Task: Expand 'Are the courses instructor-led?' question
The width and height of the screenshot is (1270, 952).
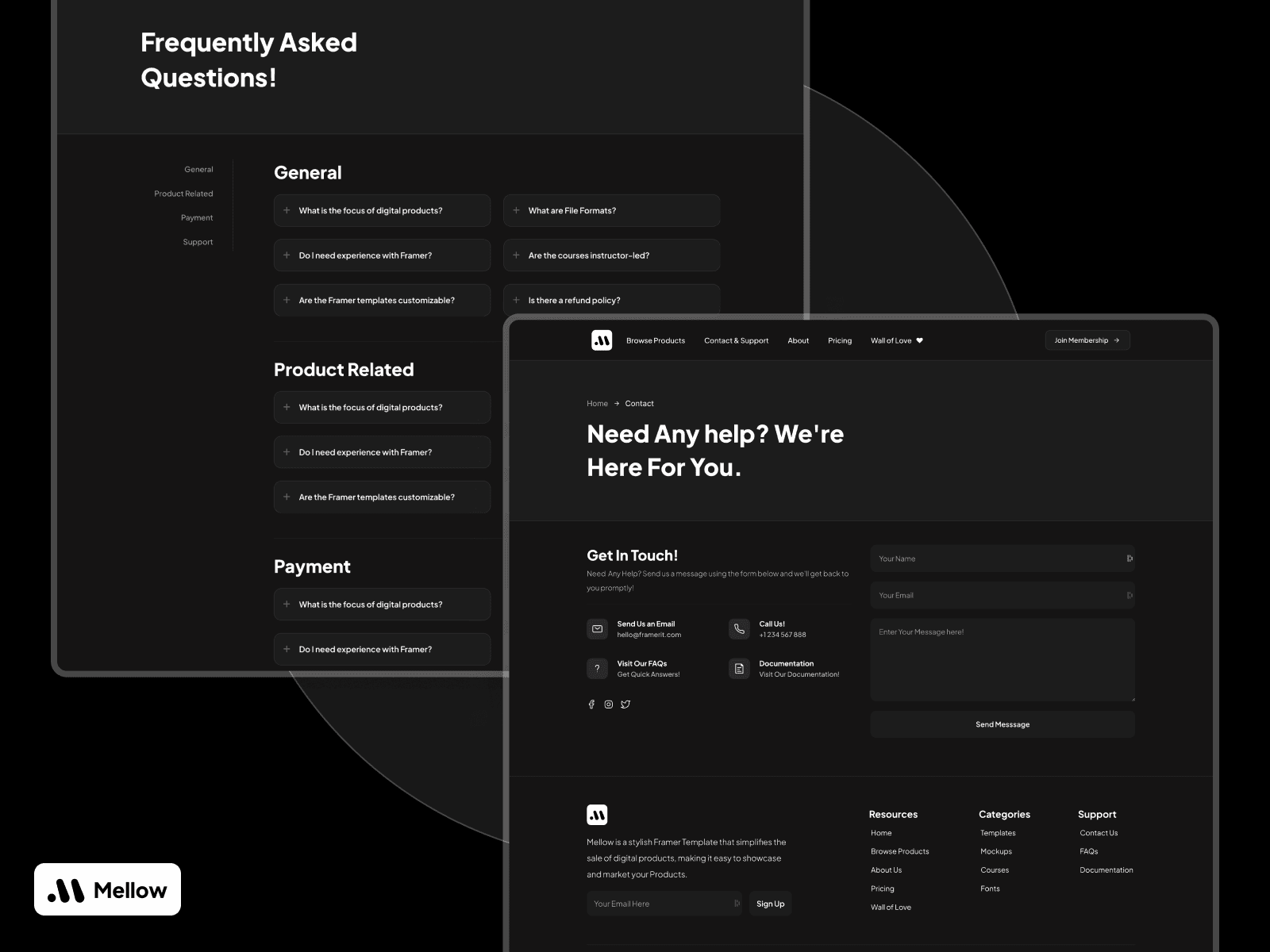Action: tap(611, 255)
